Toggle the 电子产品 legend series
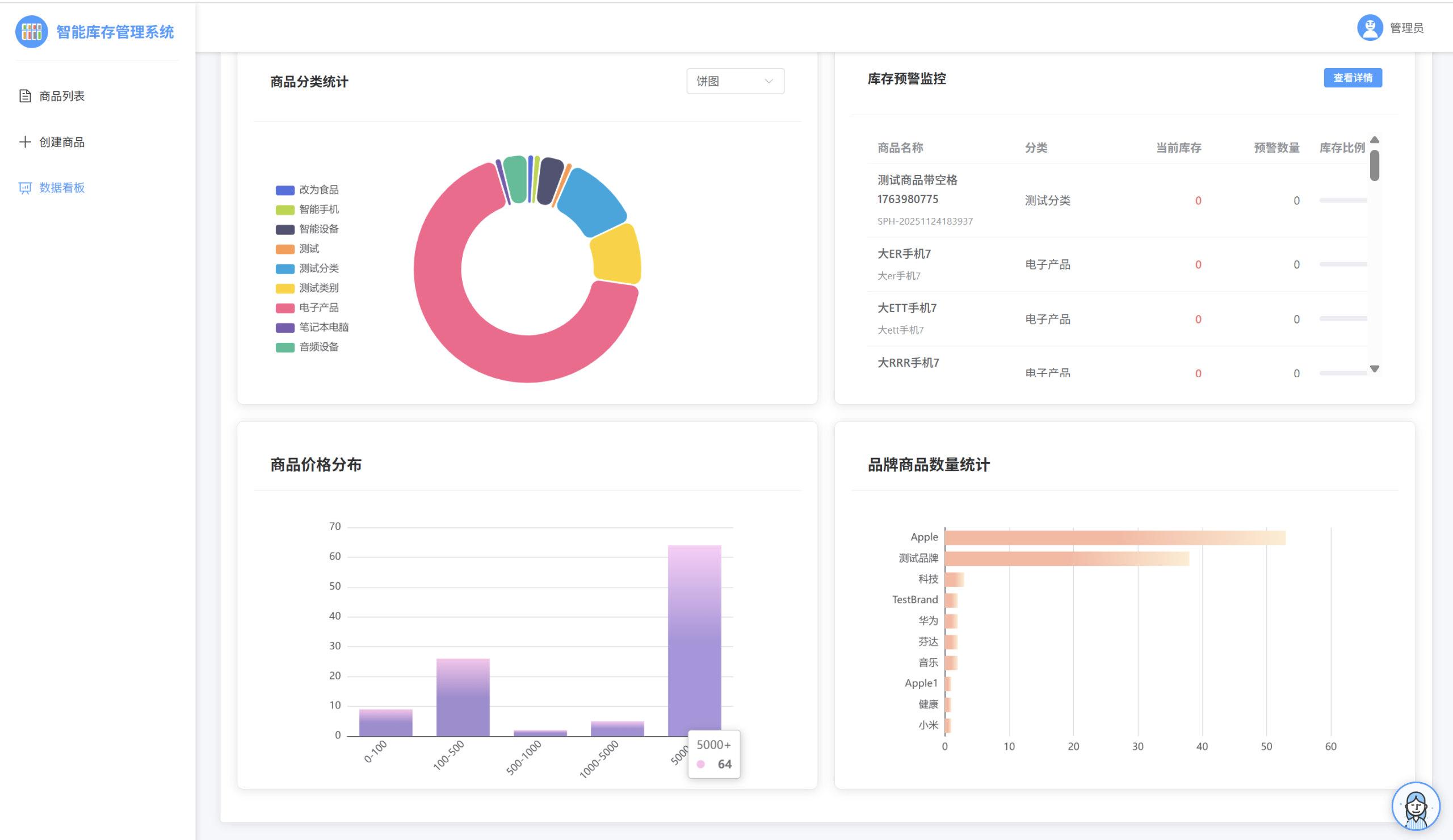This screenshot has height=840, width=1453. (x=318, y=308)
